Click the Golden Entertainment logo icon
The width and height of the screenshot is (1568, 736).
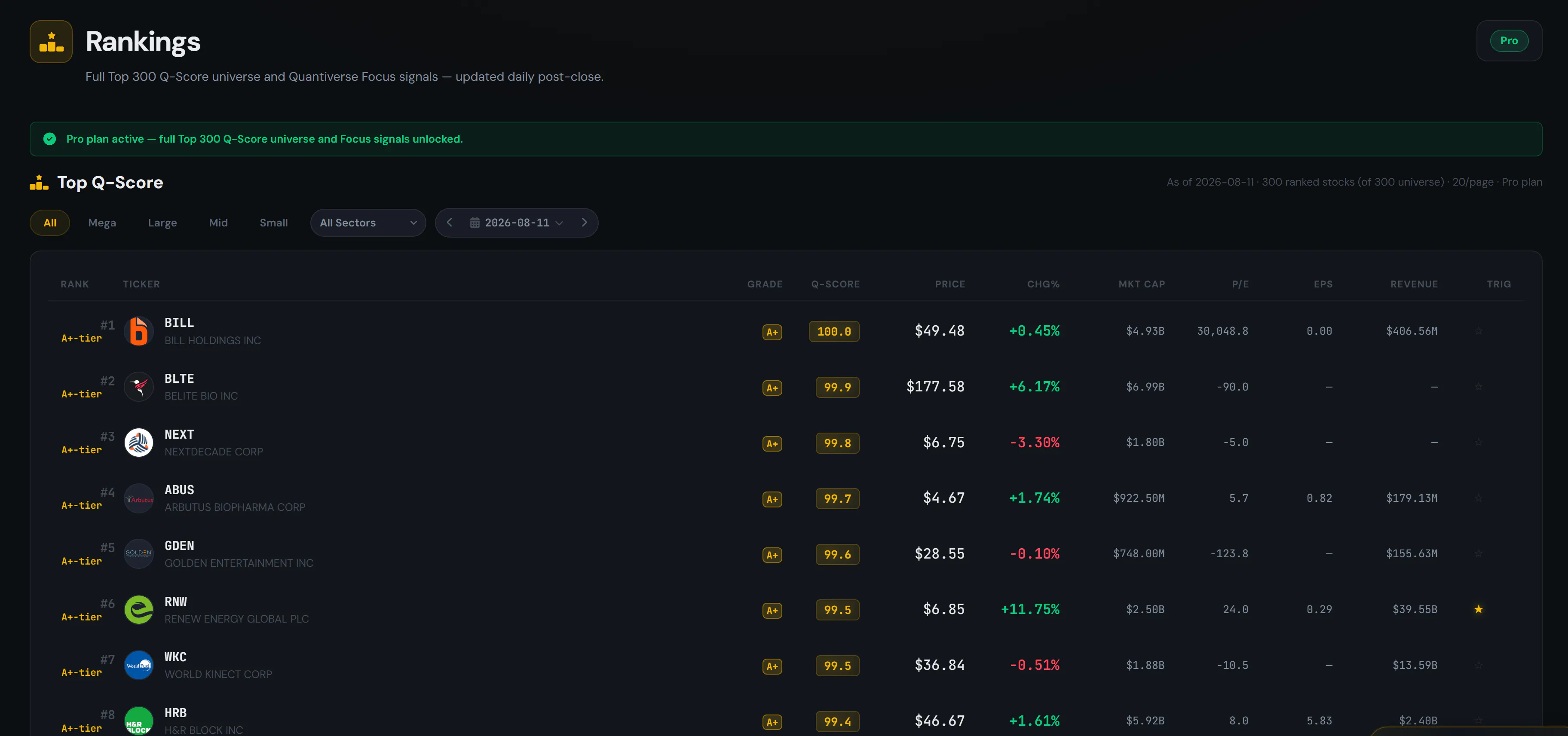point(139,553)
